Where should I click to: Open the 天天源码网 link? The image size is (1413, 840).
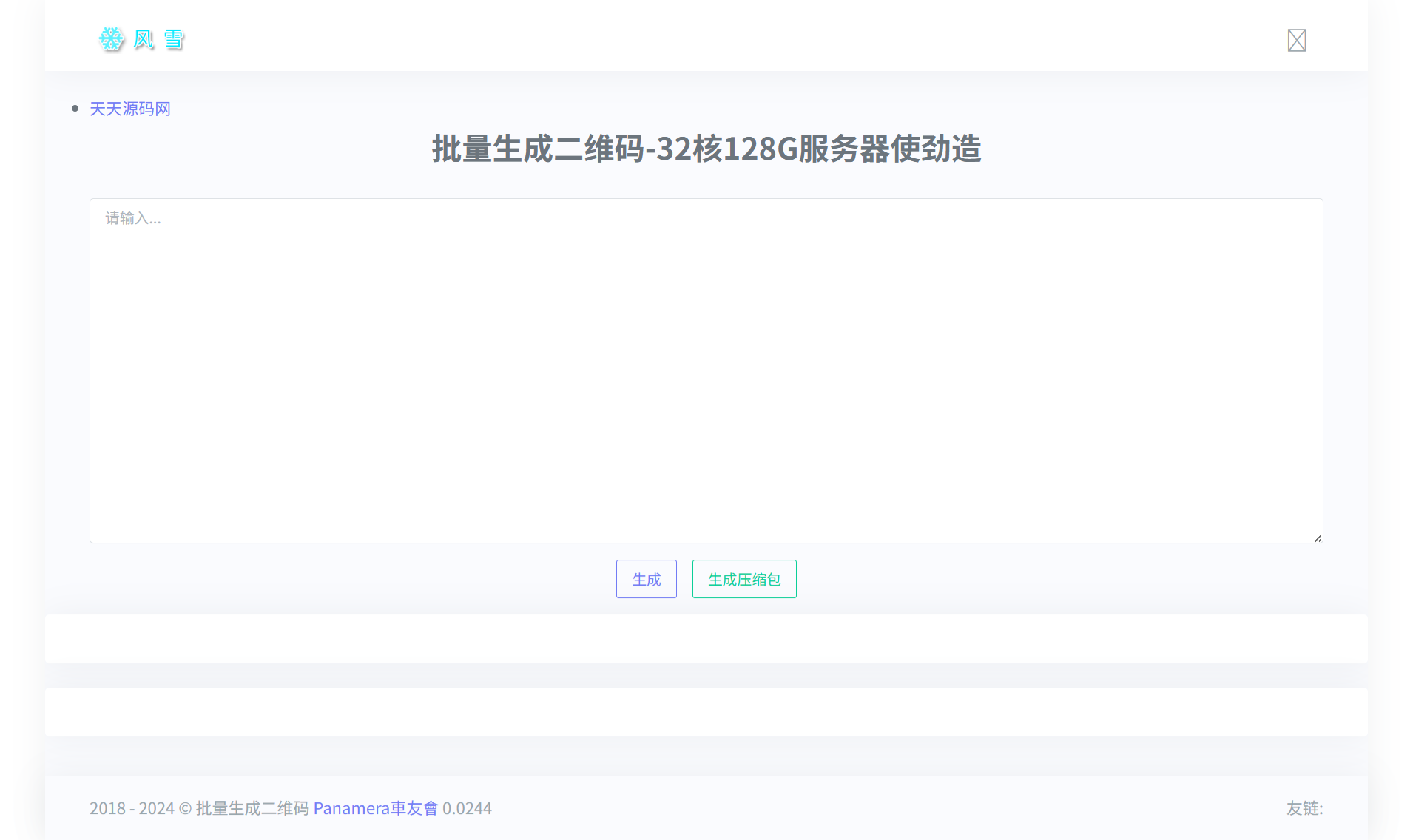129,109
